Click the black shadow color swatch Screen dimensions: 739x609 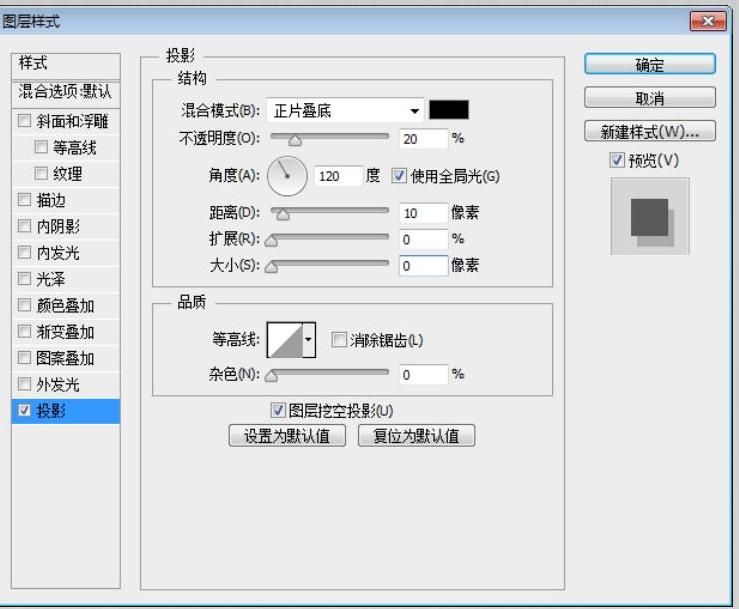[449, 110]
